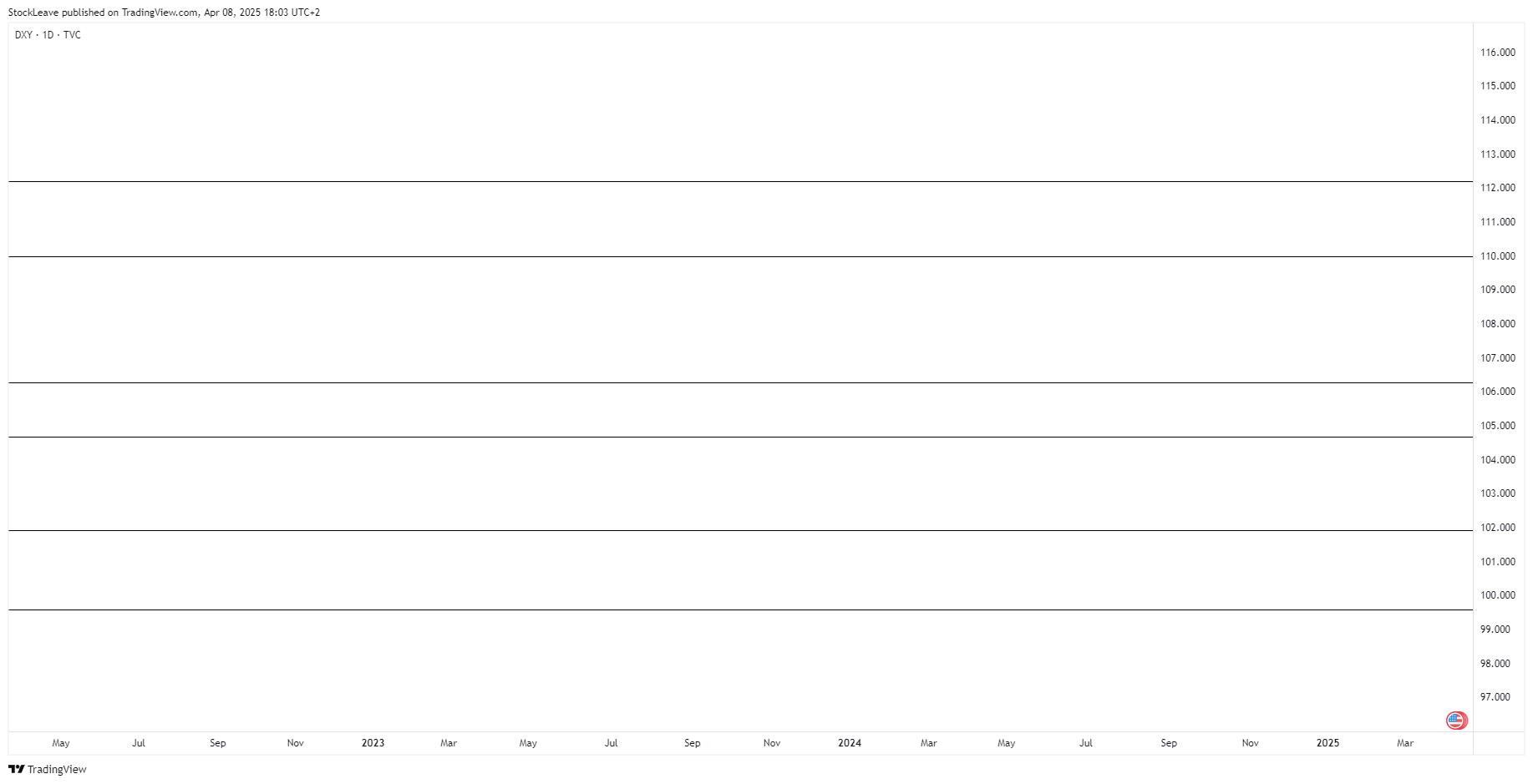1533x784 pixels.
Task: Select the horizontal line between 104.000 and 105.000
Action: coord(740,437)
